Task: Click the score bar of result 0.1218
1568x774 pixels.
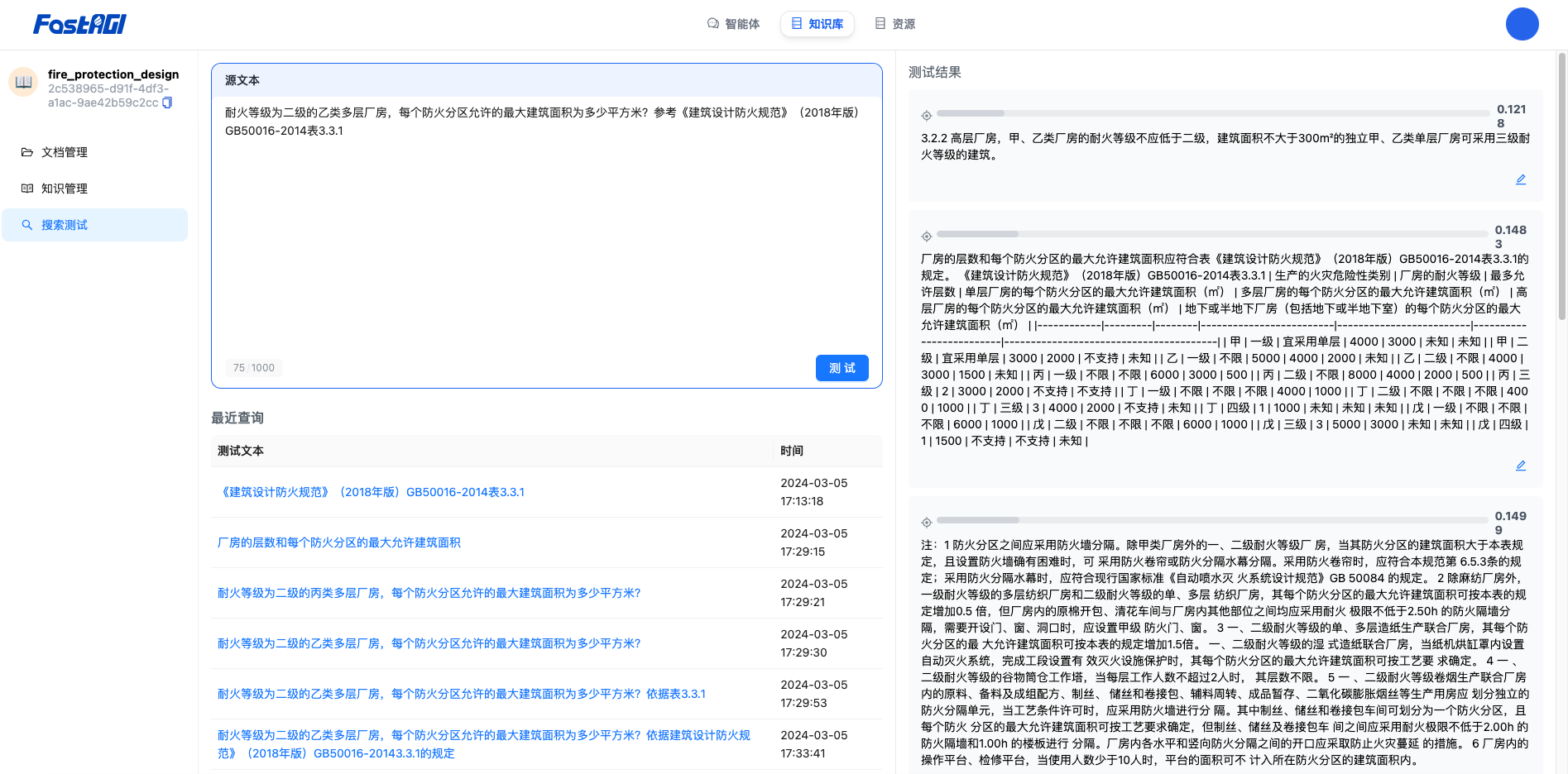Action: (x=1213, y=113)
